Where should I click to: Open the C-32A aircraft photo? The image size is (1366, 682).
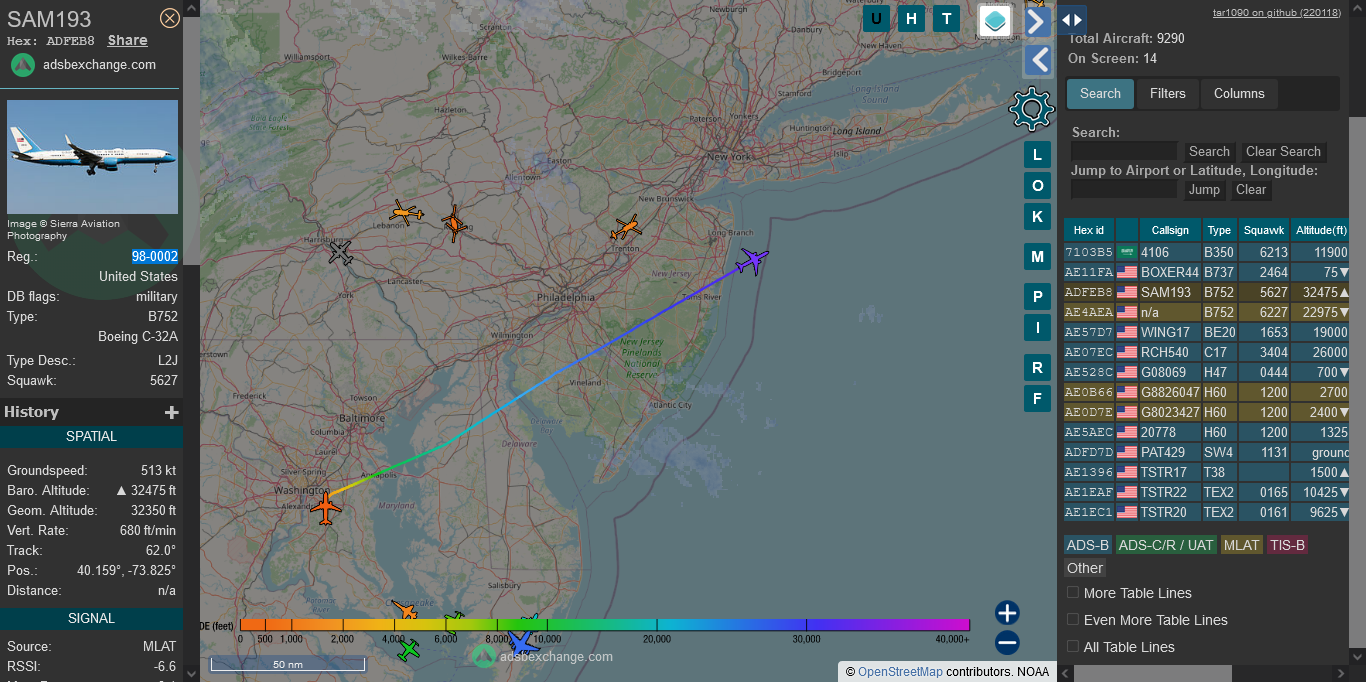click(x=93, y=157)
